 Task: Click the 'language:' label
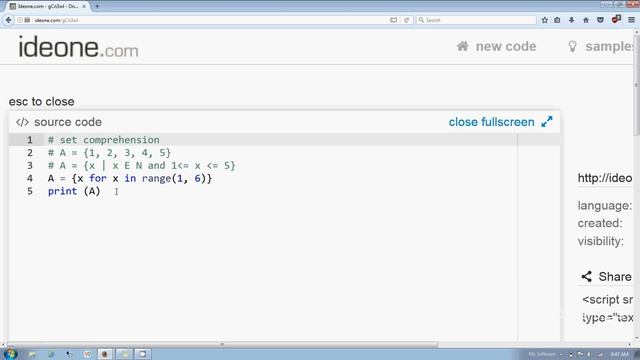[604, 206]
